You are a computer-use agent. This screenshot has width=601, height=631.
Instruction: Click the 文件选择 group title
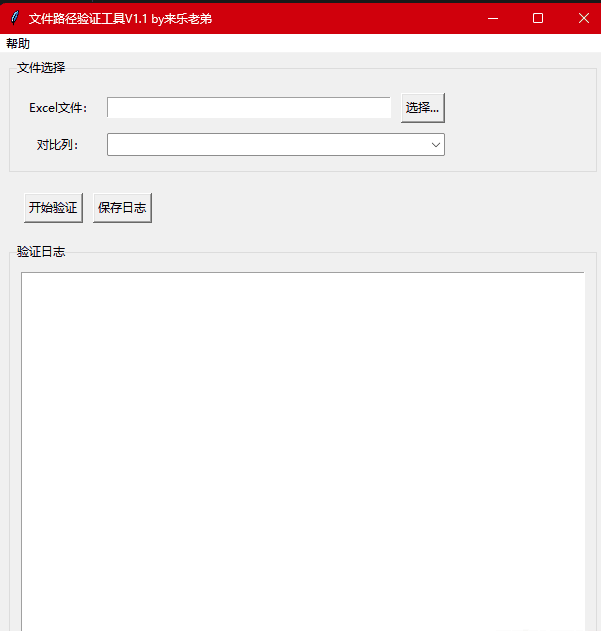click(41, 68)
